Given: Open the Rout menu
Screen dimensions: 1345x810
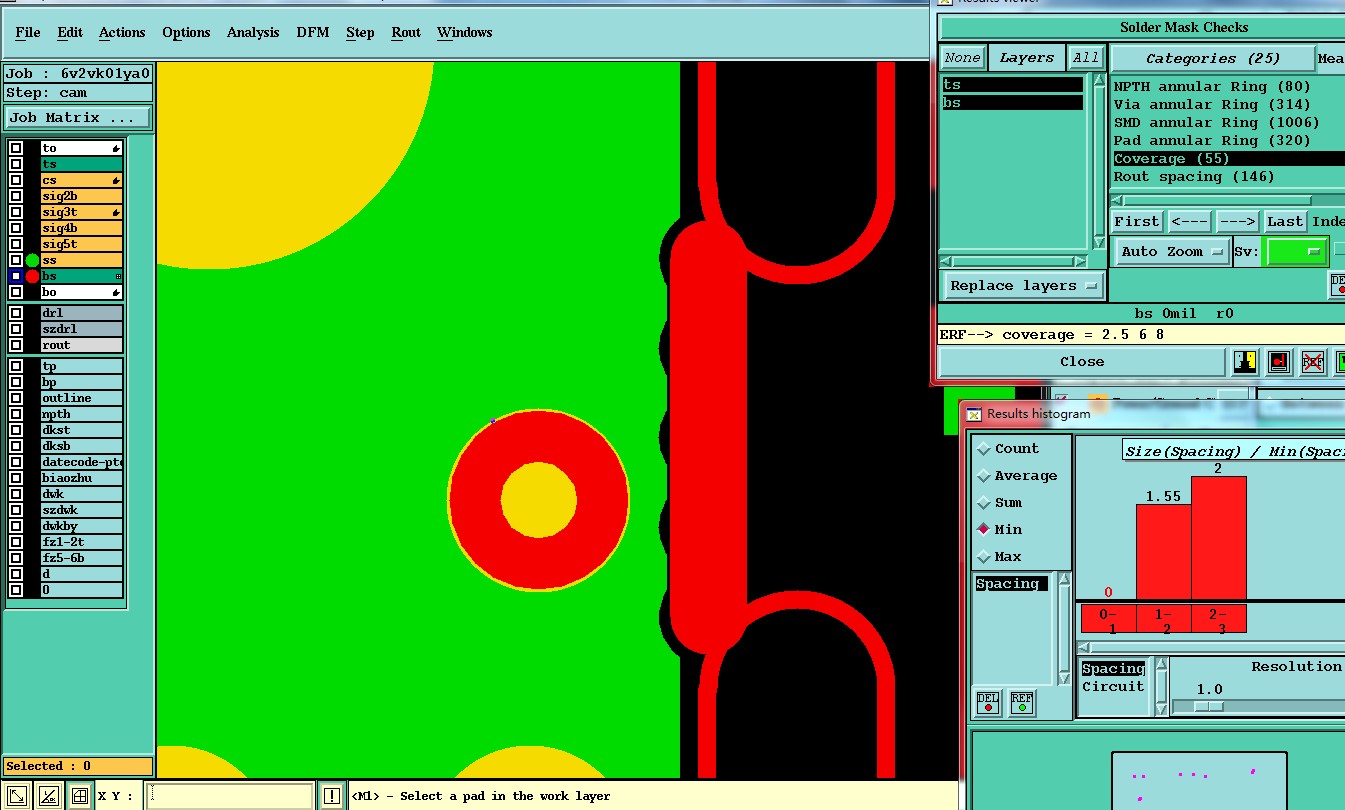Looking at the screenshot, I should tap(406, 33).
